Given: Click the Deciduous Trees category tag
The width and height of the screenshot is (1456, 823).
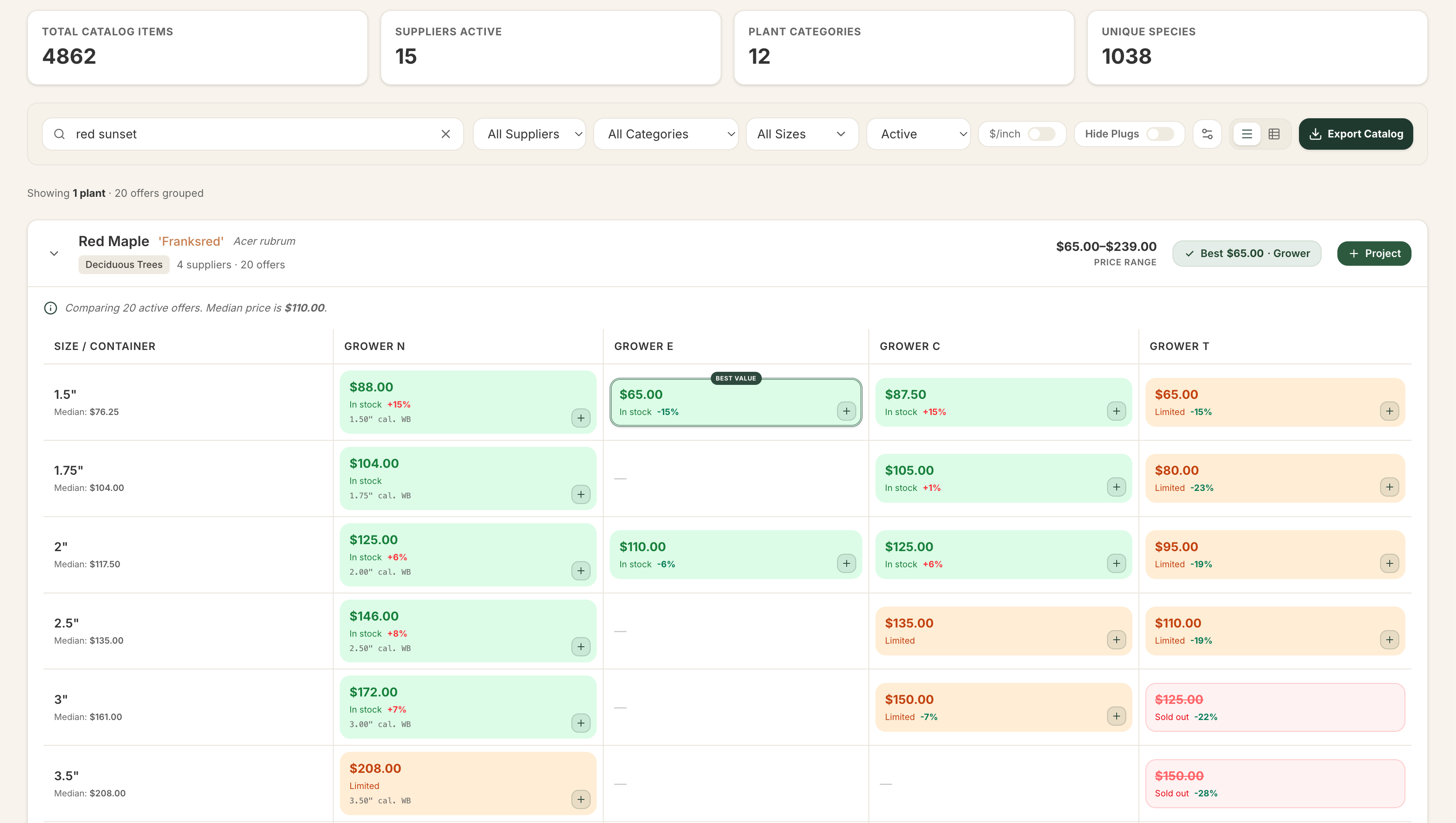Looking at the screenshot, I should 124,265.
